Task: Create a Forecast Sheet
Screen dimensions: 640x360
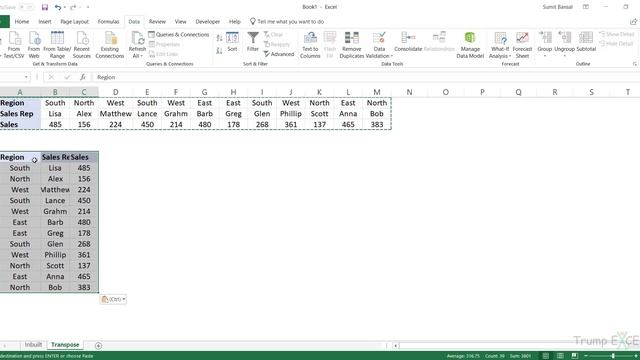Action: [x=522, y=45]
